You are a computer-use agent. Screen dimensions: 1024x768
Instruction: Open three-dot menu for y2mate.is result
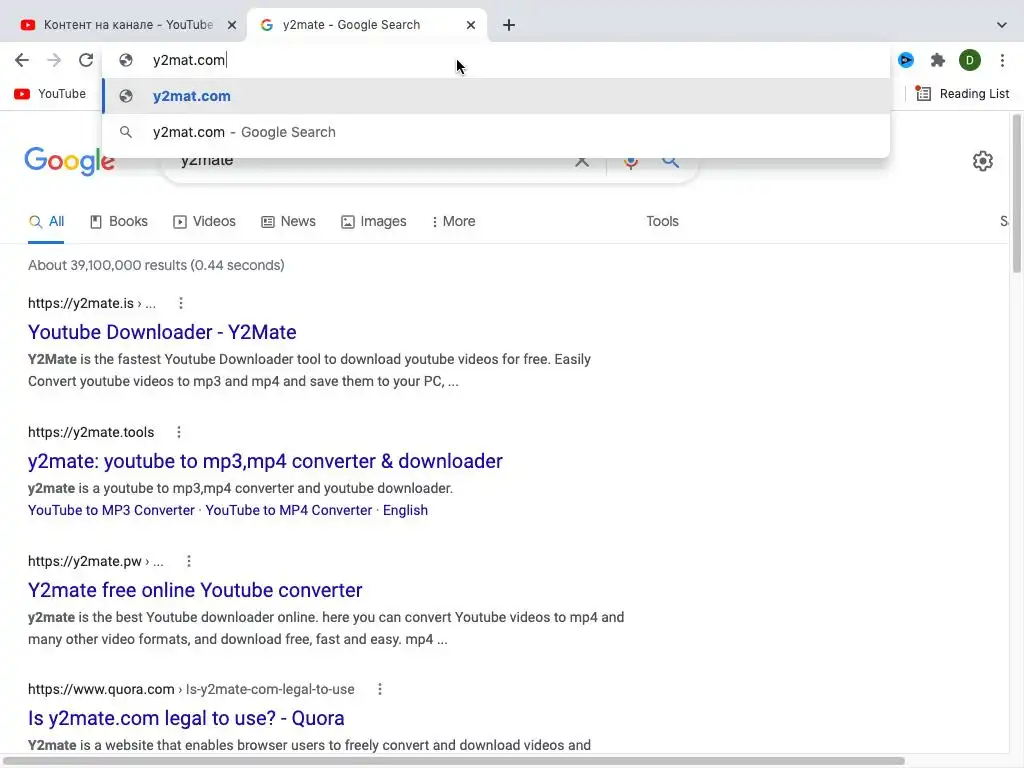click(x=181, y=303)
